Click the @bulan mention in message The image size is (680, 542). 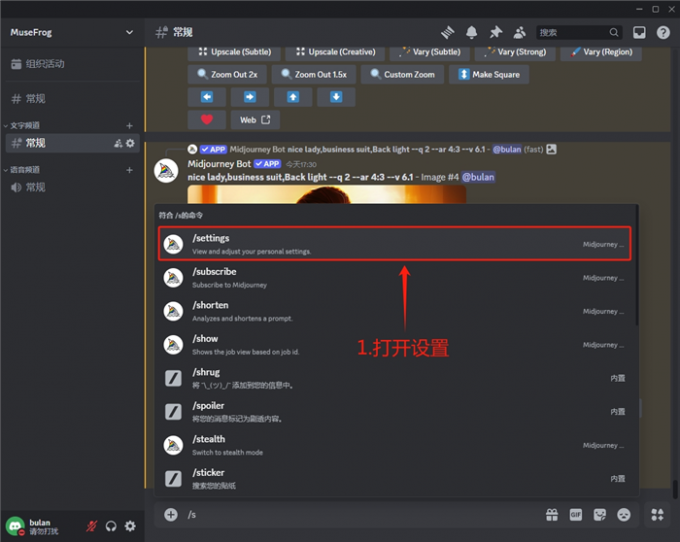478,177
